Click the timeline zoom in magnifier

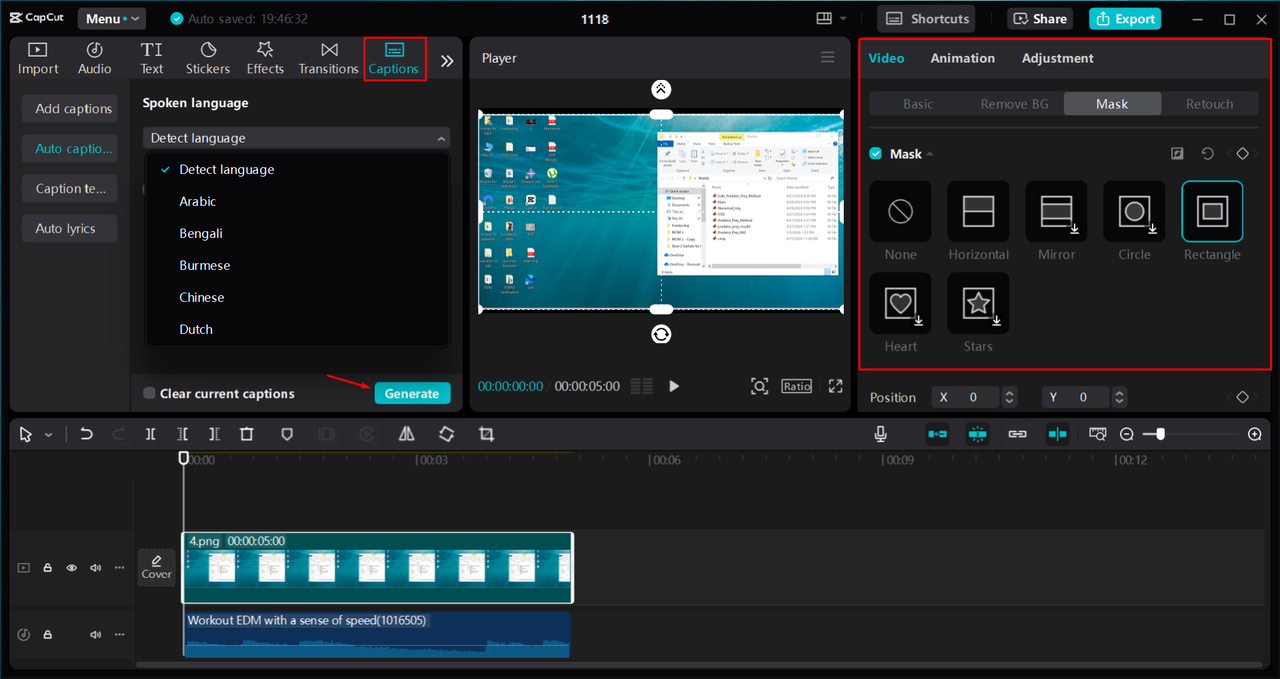[1255, 434]
